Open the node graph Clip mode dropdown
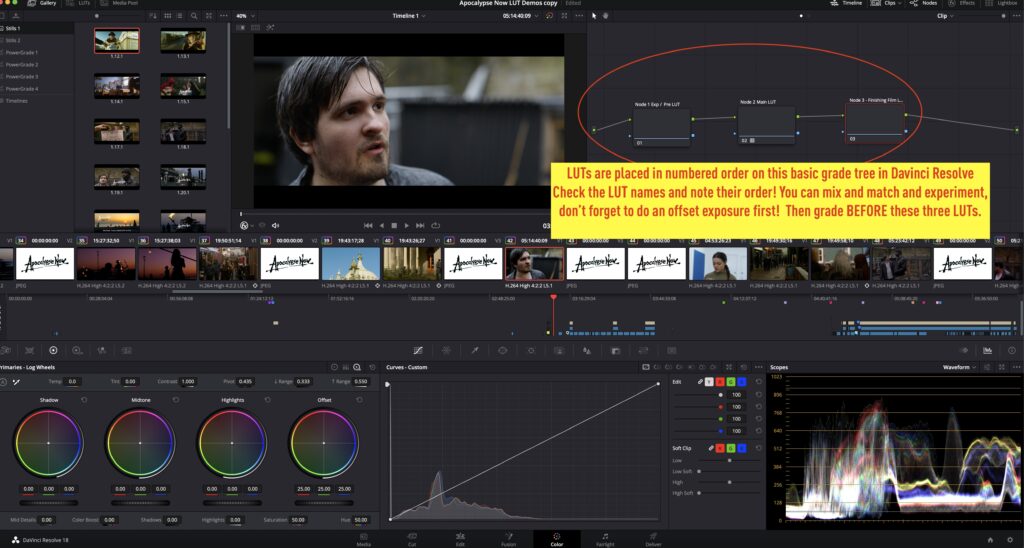This screenshot has height=548, width=1024. (x=946, y=16)
